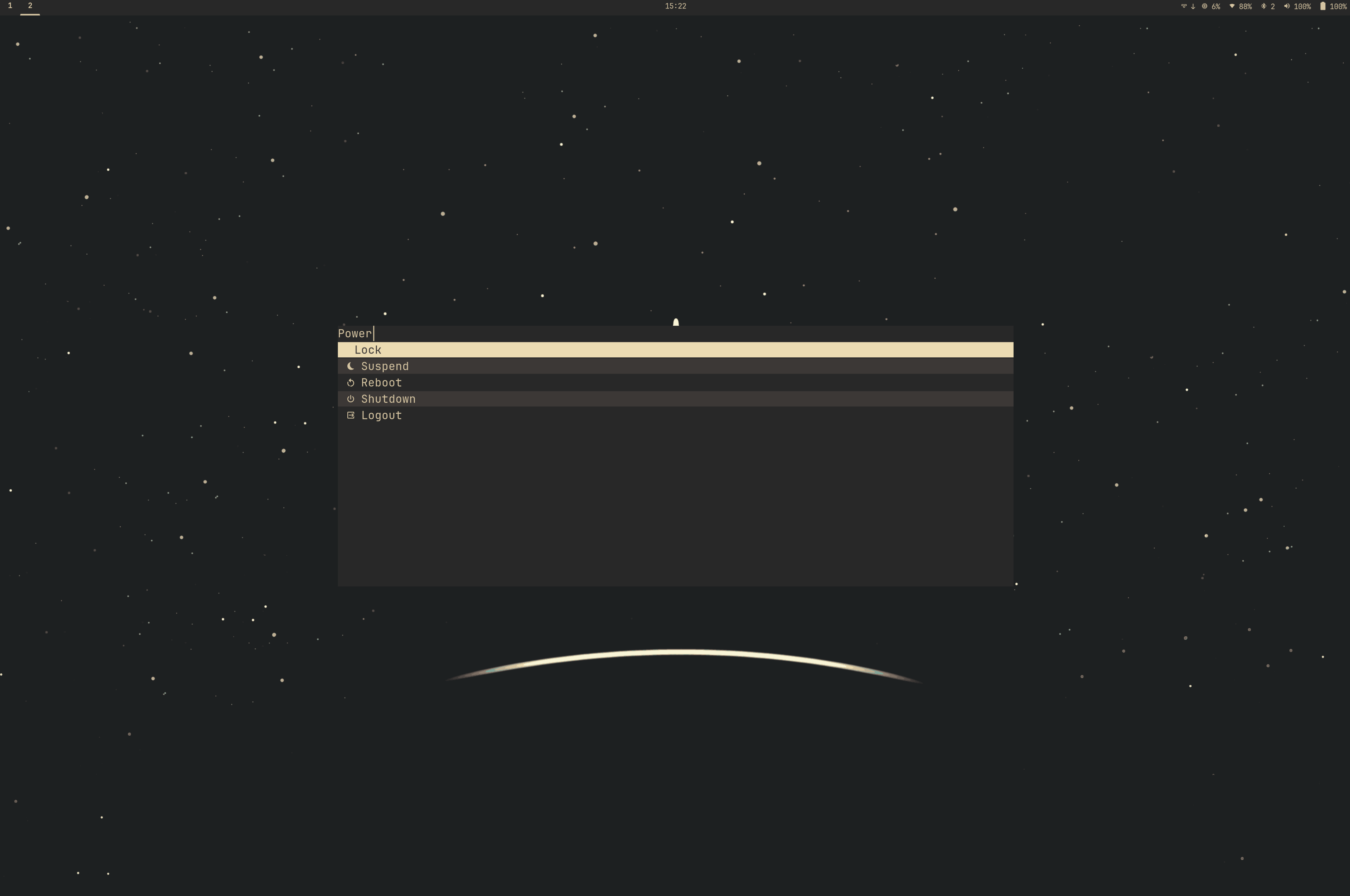
Task: Click the CPU chip usage icon
Action: (x=1204, y=6)
